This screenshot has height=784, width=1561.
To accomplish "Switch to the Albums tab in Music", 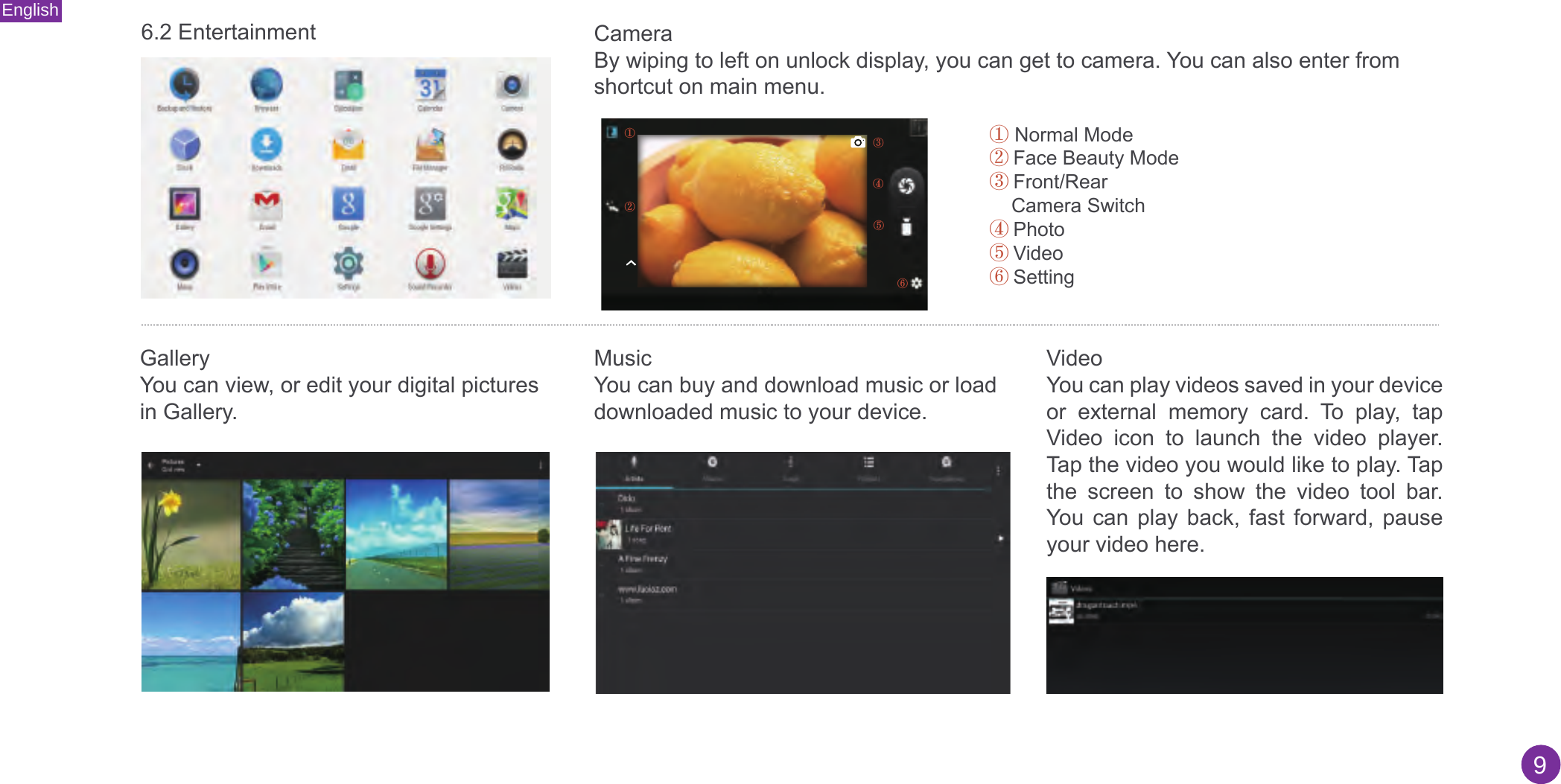I will point(713,468).
